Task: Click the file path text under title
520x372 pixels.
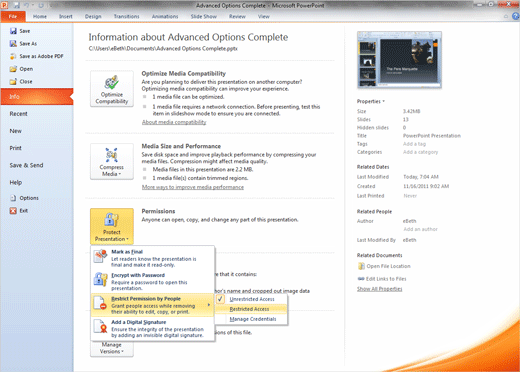Action: 163,49
